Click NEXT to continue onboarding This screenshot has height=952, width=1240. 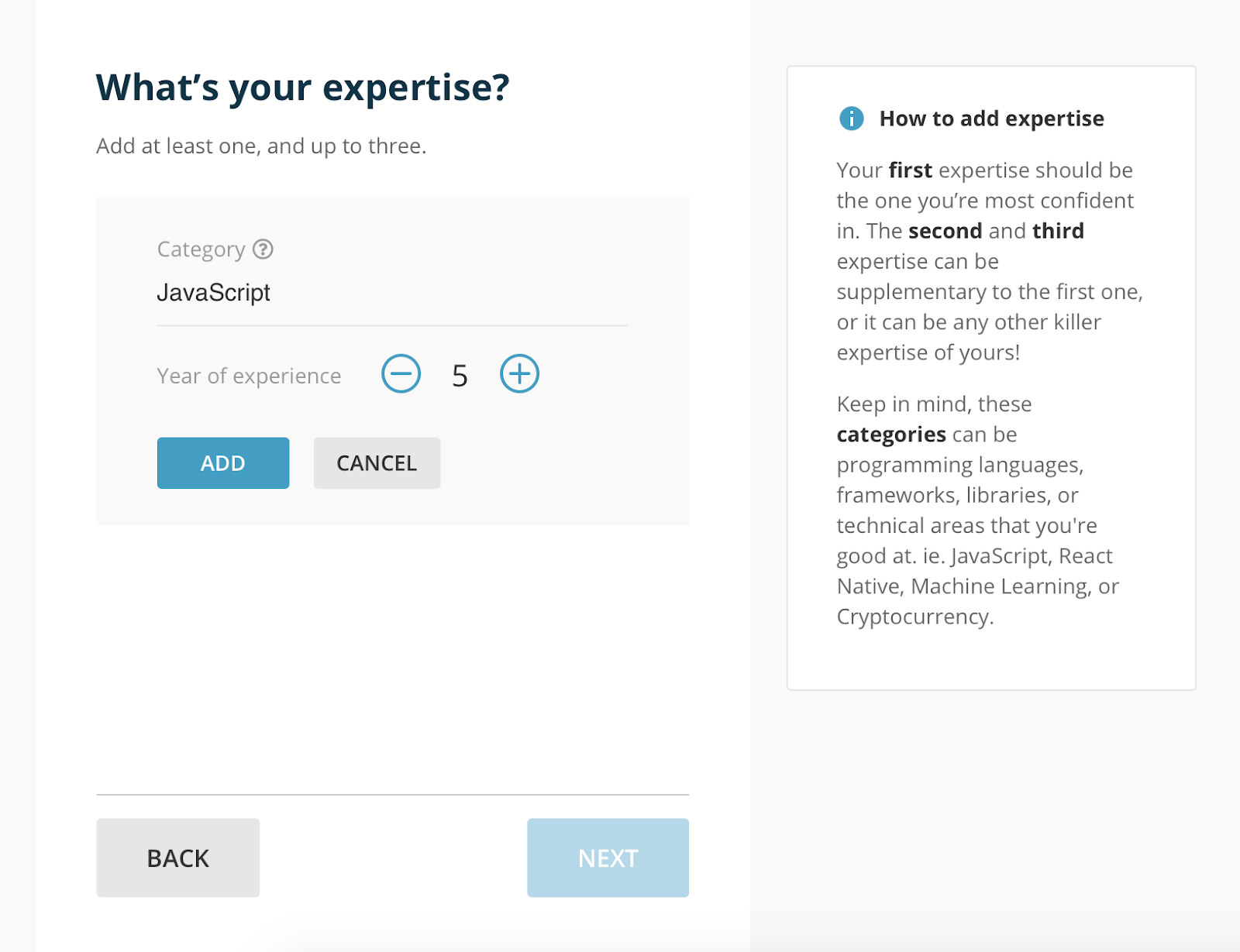(607, 857)
